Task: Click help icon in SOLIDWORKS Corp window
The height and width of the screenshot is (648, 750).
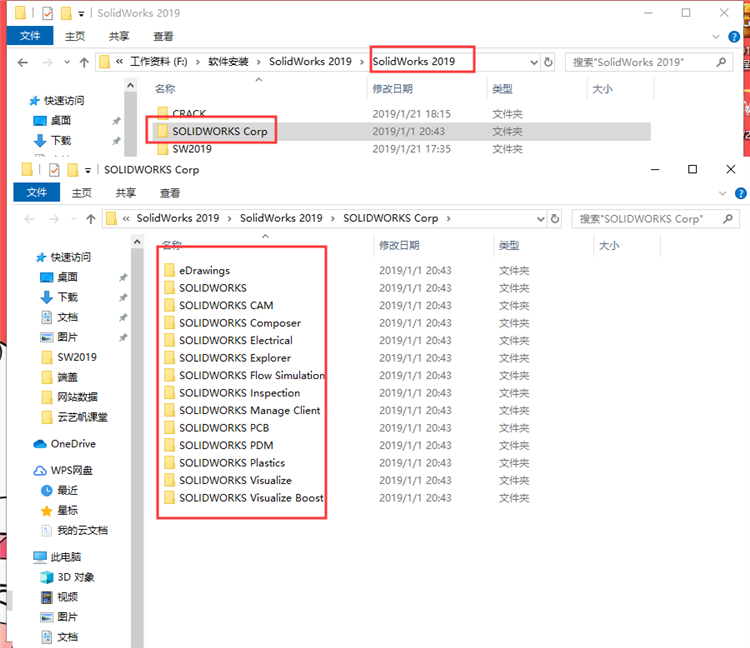Action: [740, 193]
